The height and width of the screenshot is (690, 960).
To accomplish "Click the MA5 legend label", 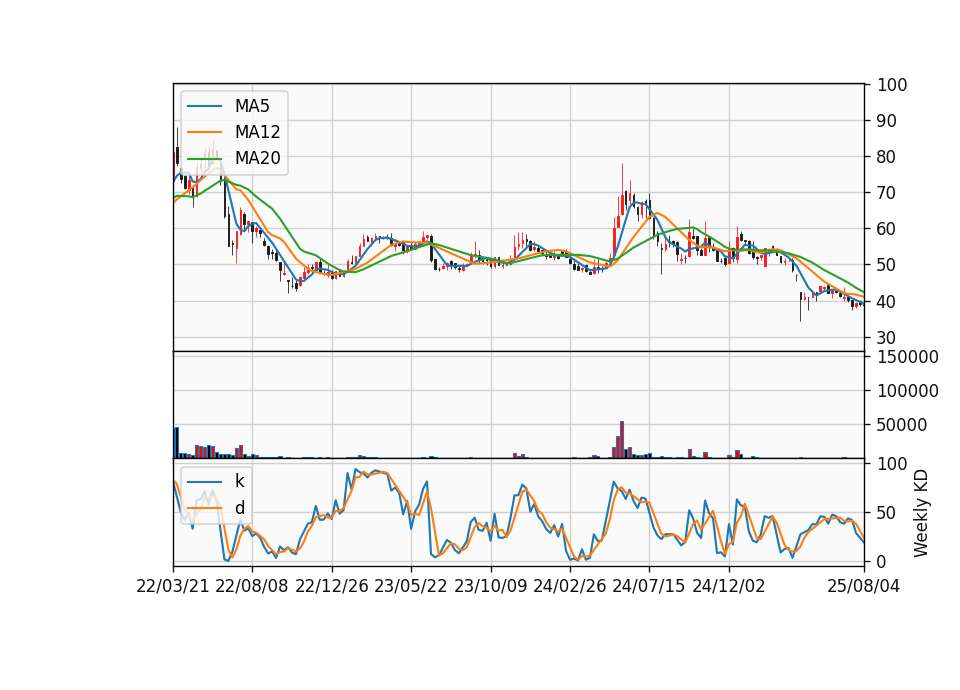I will [252, 106].
